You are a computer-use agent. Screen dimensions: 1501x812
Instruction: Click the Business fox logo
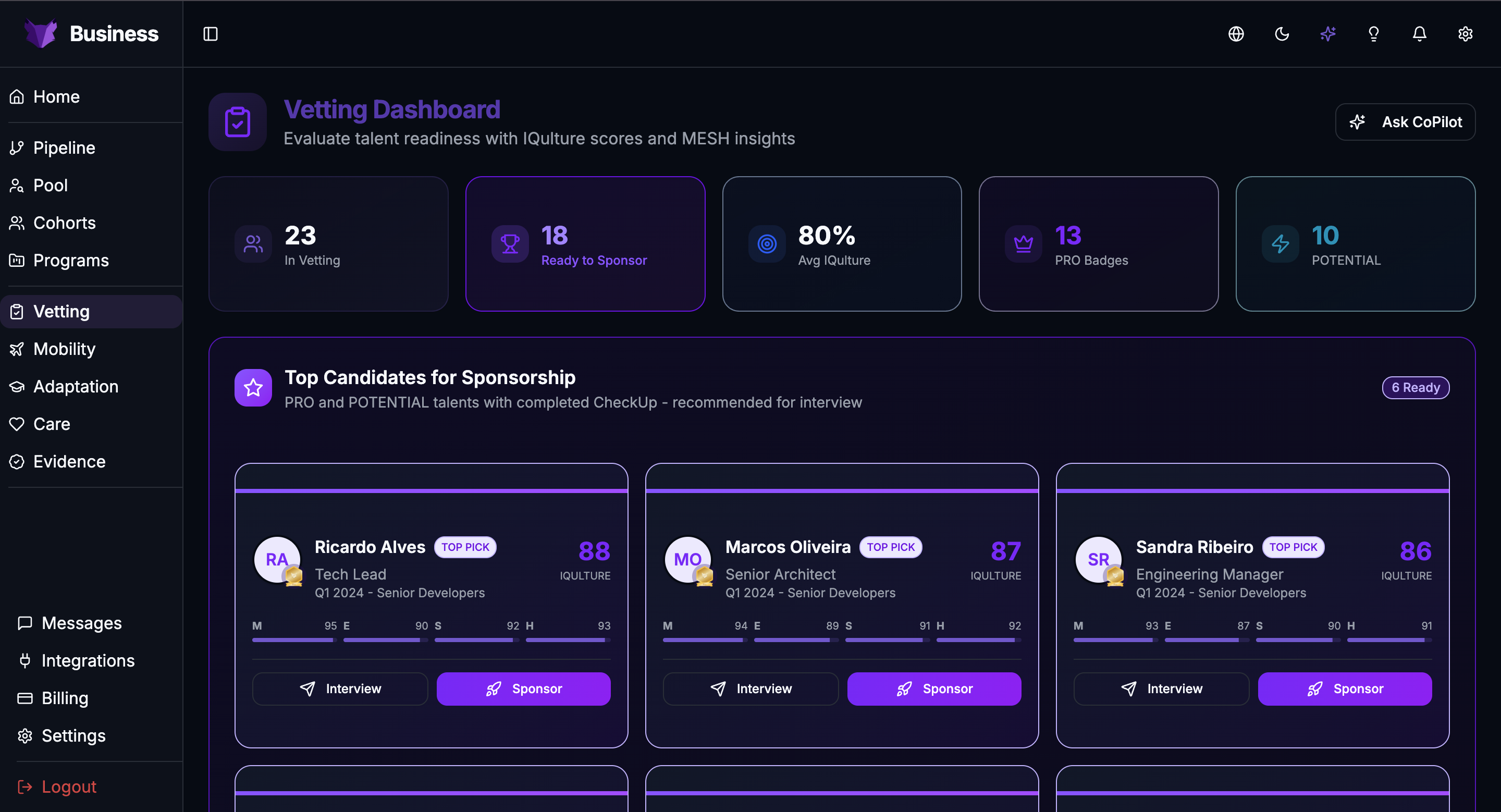pos(41,33)
